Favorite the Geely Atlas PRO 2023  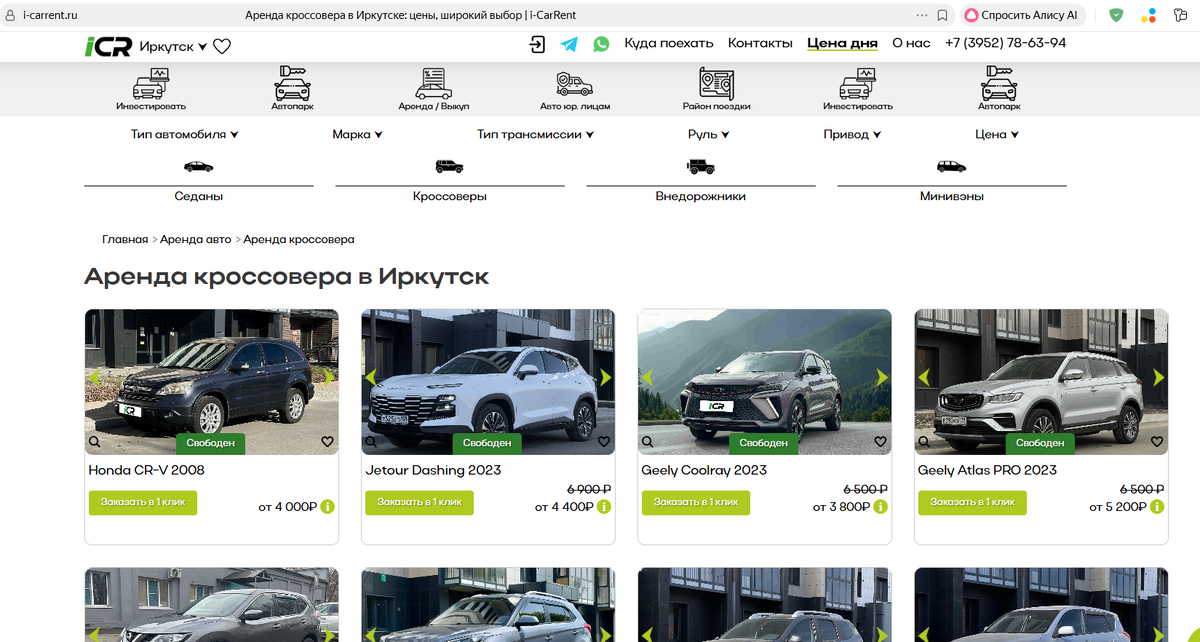(1157, 440)
